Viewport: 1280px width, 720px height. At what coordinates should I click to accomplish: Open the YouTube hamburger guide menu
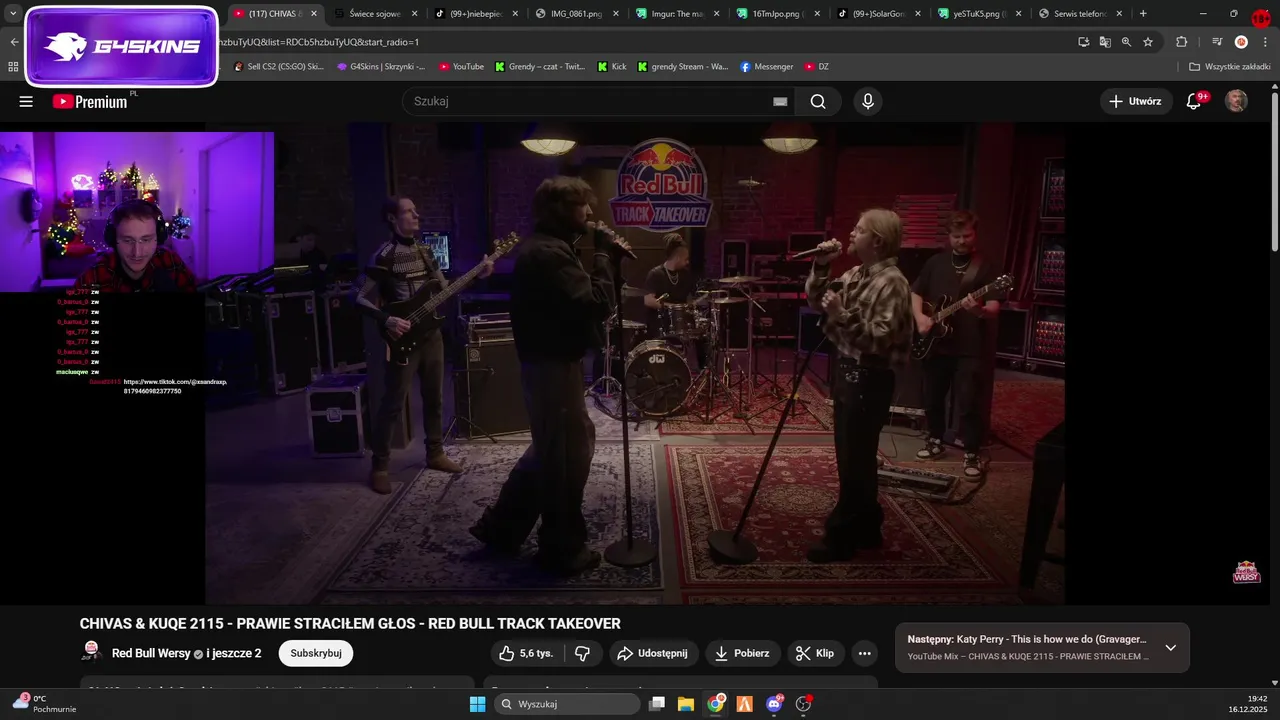(x=26, y=101)
